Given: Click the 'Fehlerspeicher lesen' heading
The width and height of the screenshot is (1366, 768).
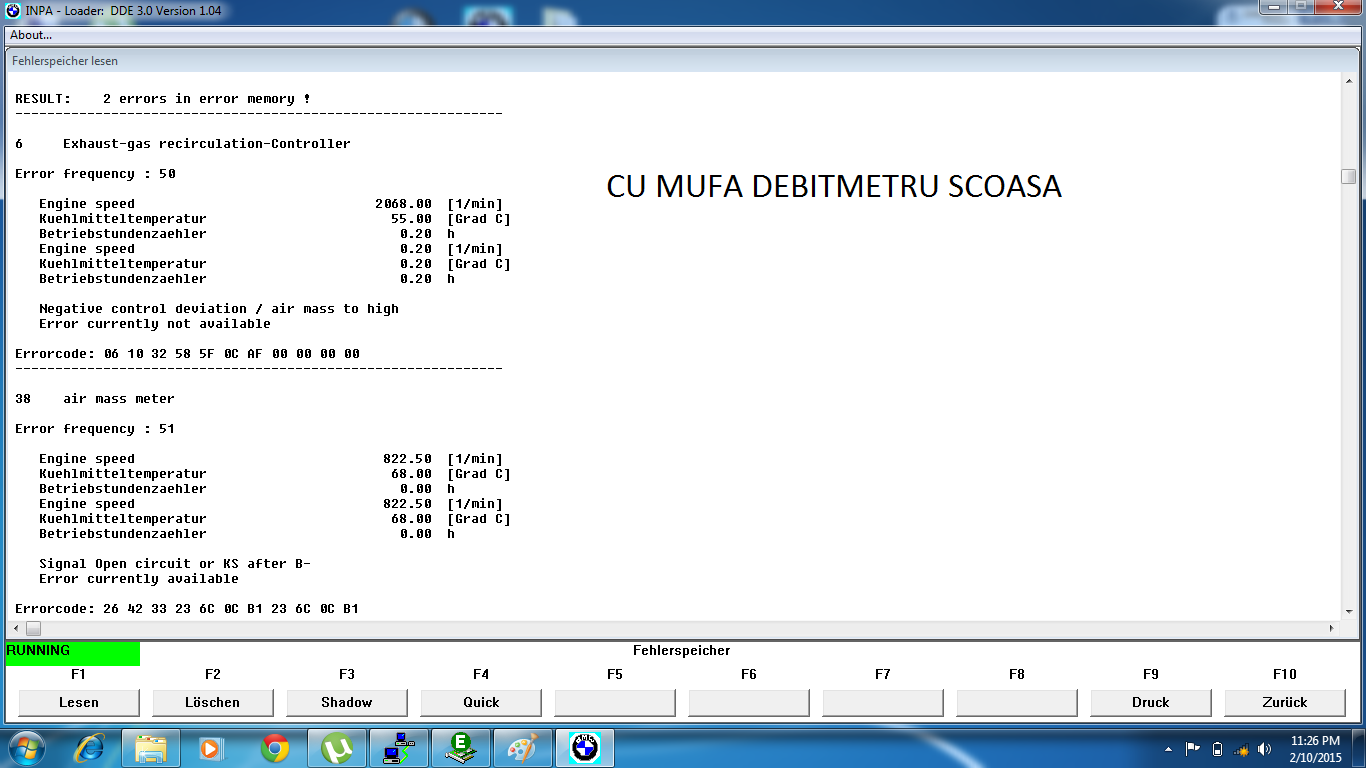Looking at the screenshot, I should point(65,61).
